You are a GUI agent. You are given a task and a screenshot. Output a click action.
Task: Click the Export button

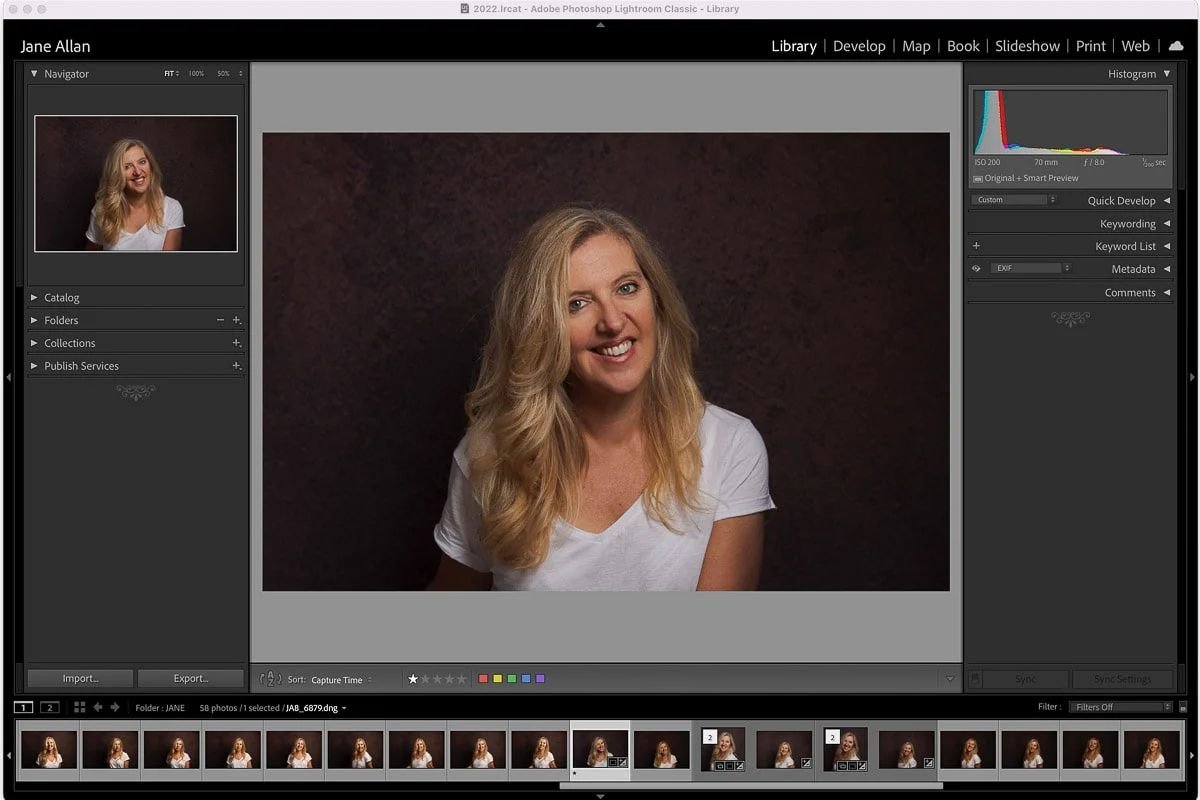point(190,677)
